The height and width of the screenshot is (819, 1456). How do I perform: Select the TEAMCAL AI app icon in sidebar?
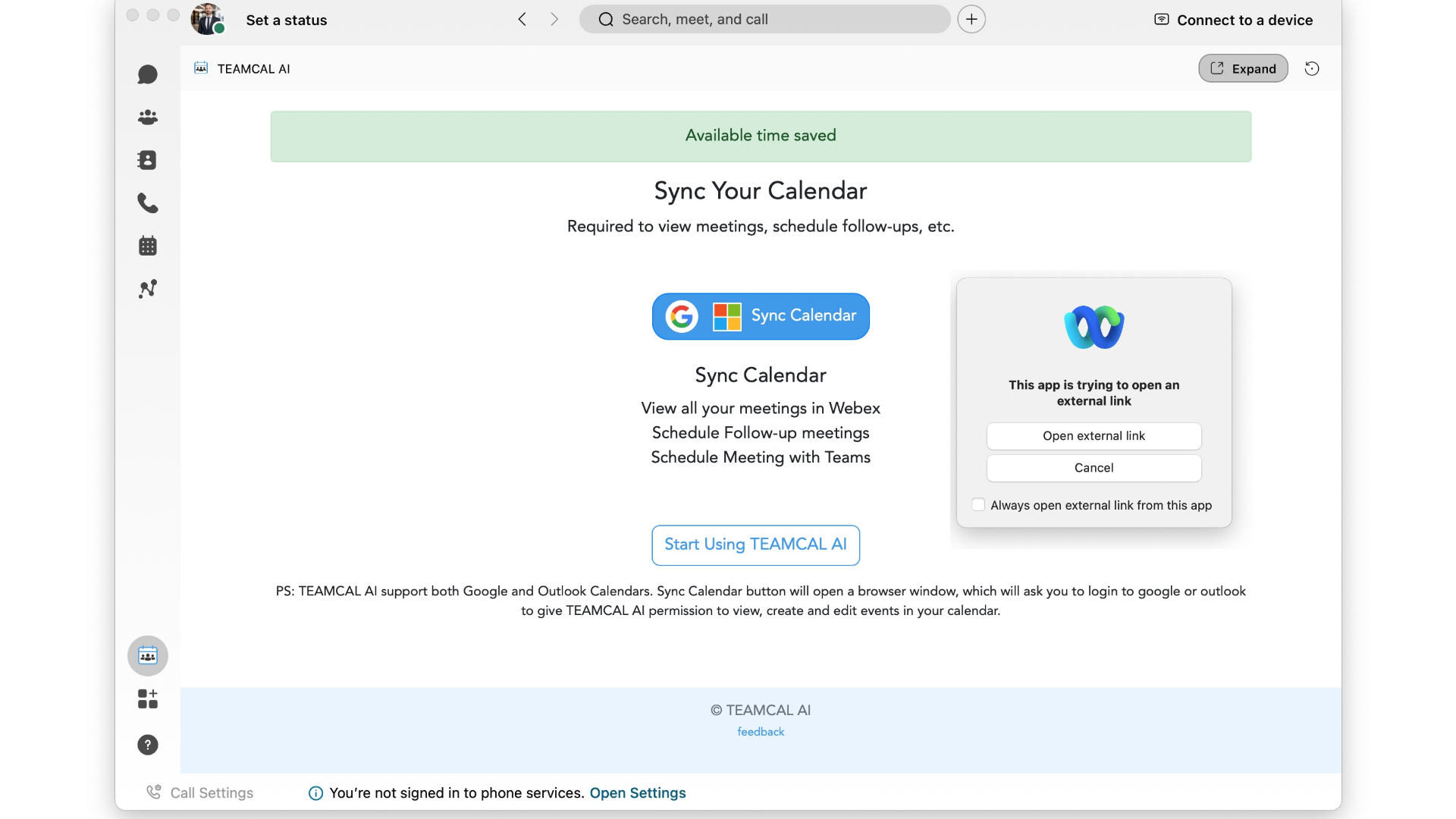tap(148, 656)
